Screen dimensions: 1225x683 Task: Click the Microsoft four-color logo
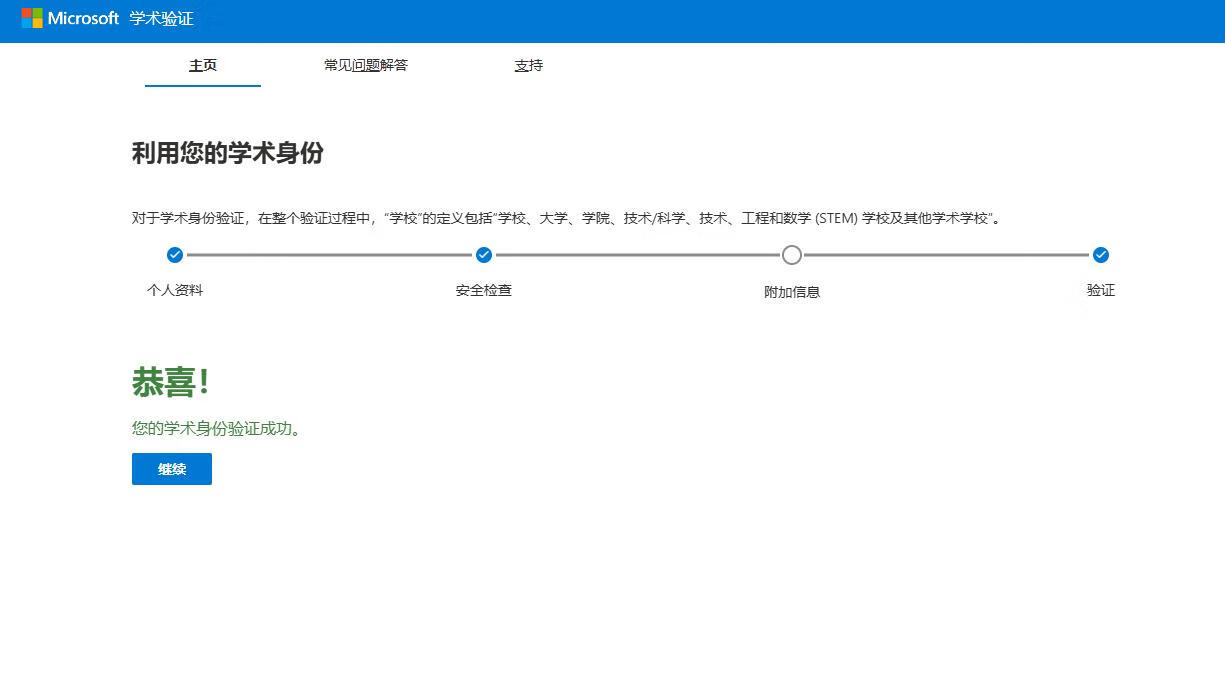pos(32,18)
